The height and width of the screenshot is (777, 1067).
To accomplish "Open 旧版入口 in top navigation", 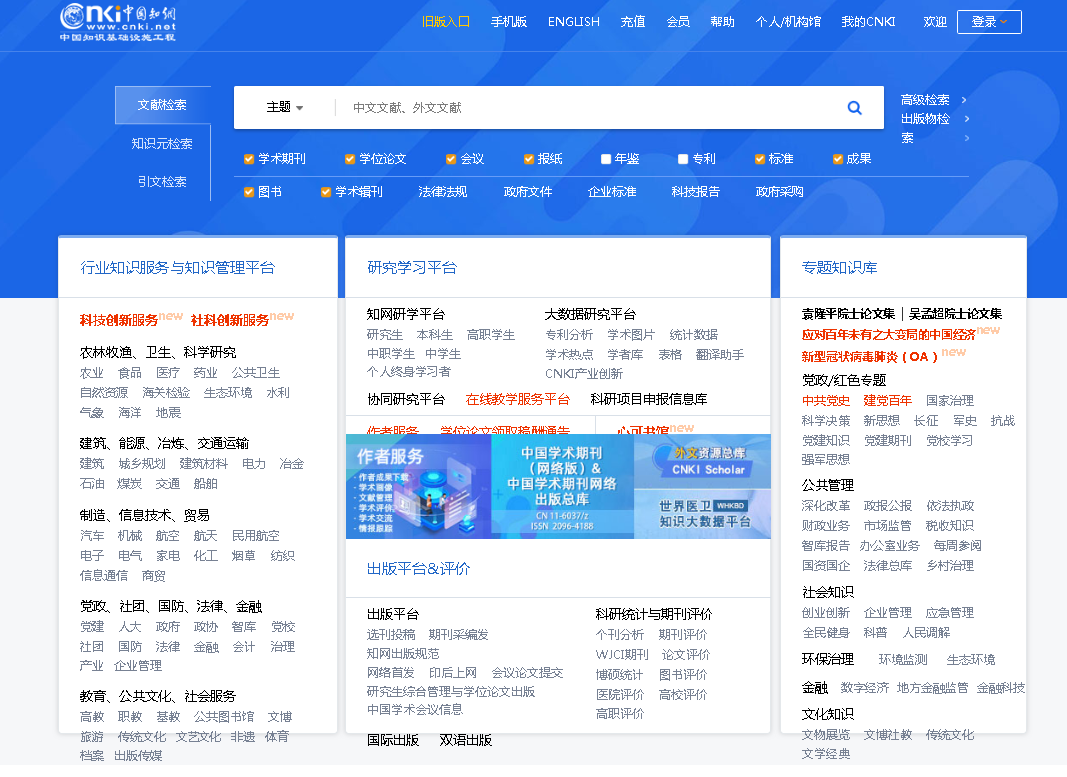I will click(x=446, y=22).
